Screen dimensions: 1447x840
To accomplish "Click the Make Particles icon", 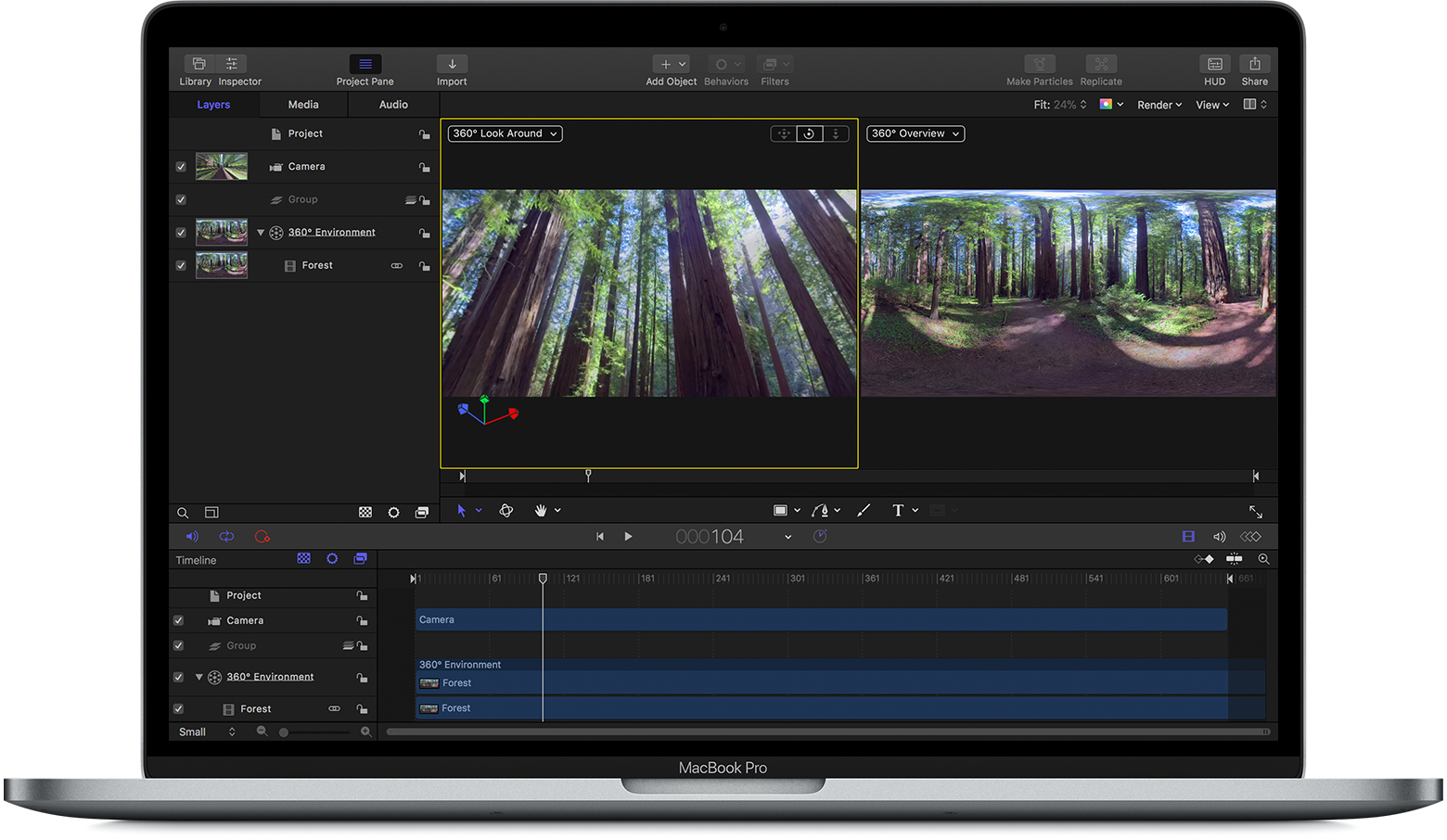I will [1038, 65].
